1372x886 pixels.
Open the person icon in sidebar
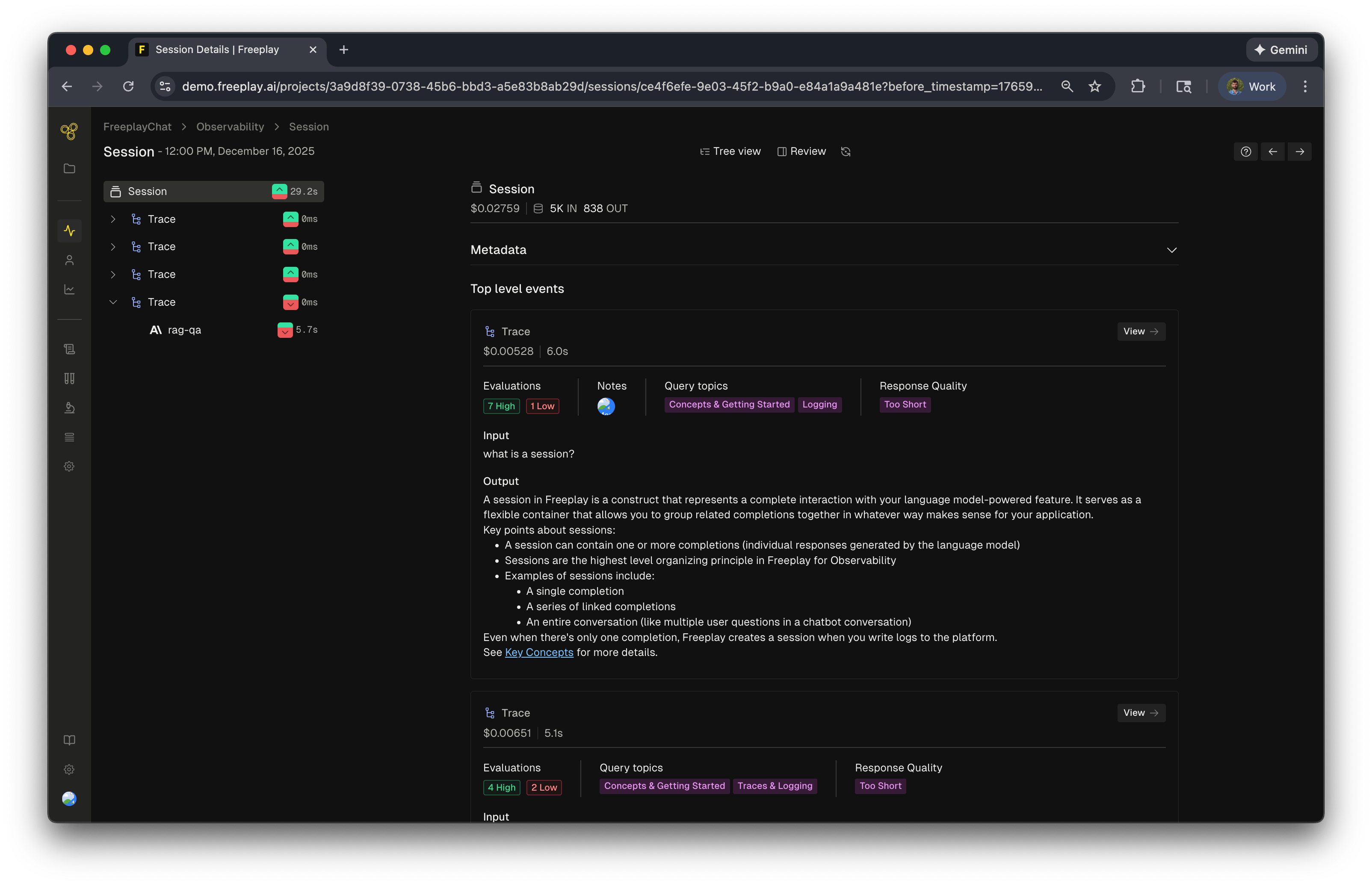click(x=69, y=260)
